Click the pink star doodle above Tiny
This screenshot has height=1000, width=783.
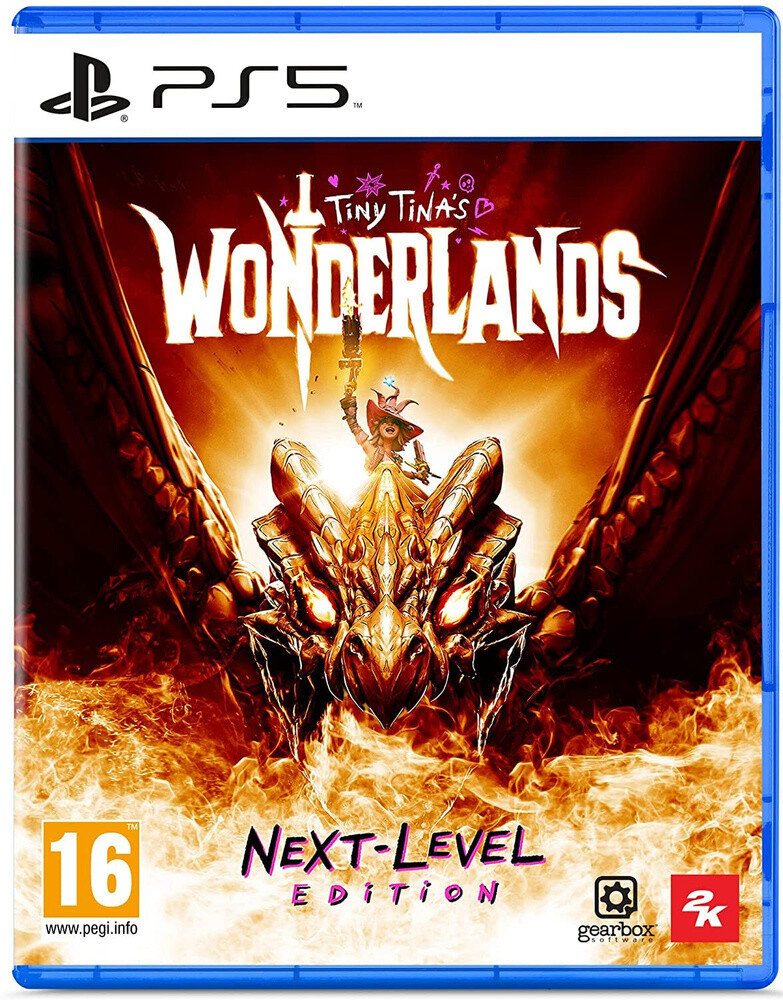(370, 184)
